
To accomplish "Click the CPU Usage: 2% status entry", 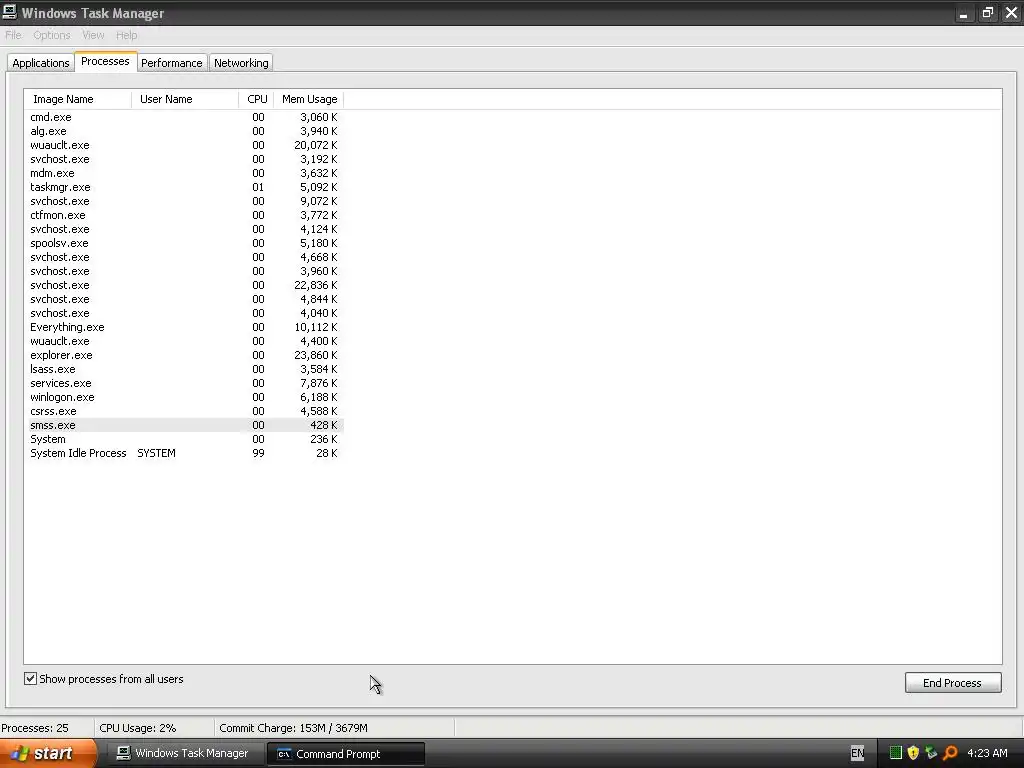I will pos(138,728).
